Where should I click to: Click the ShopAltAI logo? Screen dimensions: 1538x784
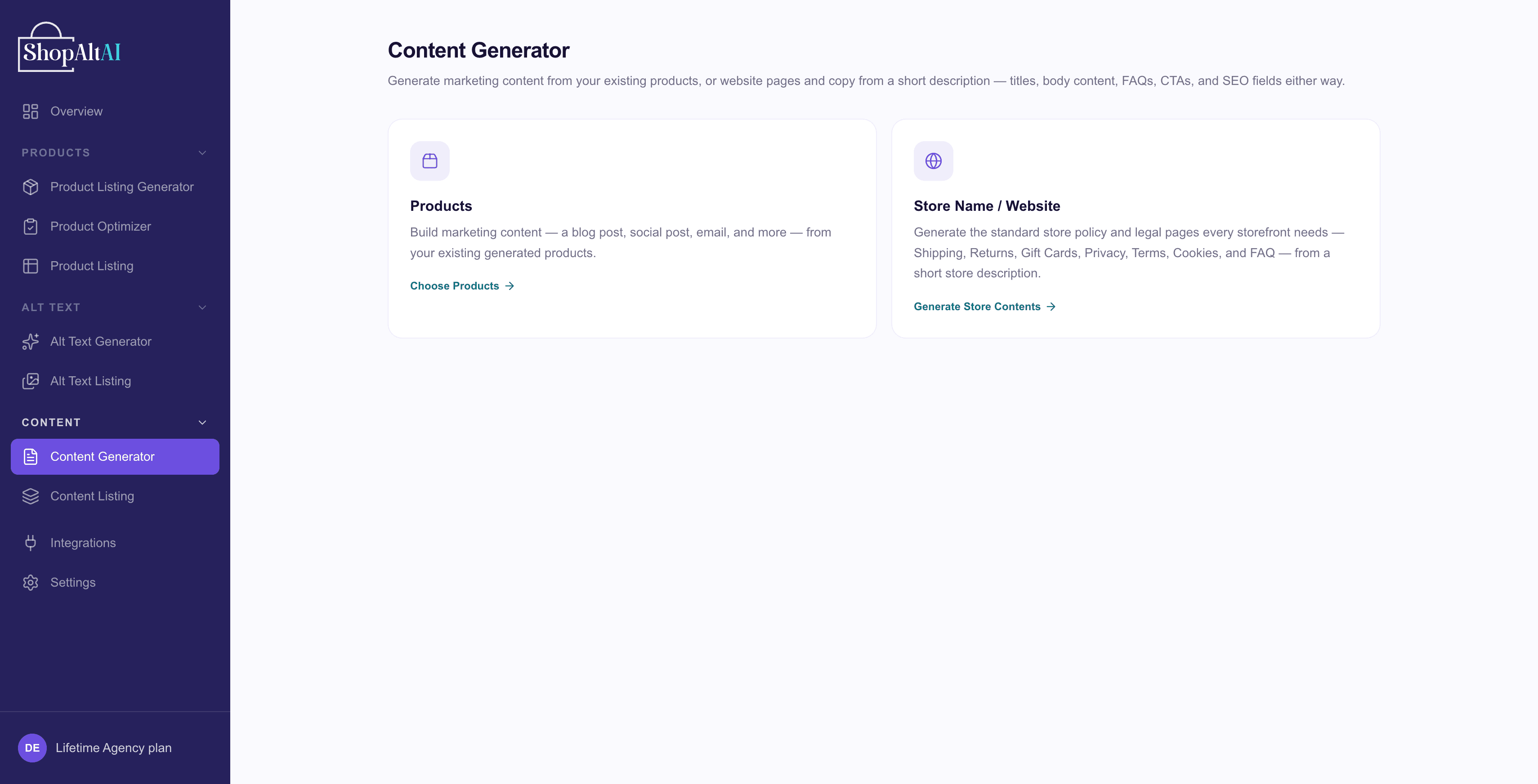point(69,47)
